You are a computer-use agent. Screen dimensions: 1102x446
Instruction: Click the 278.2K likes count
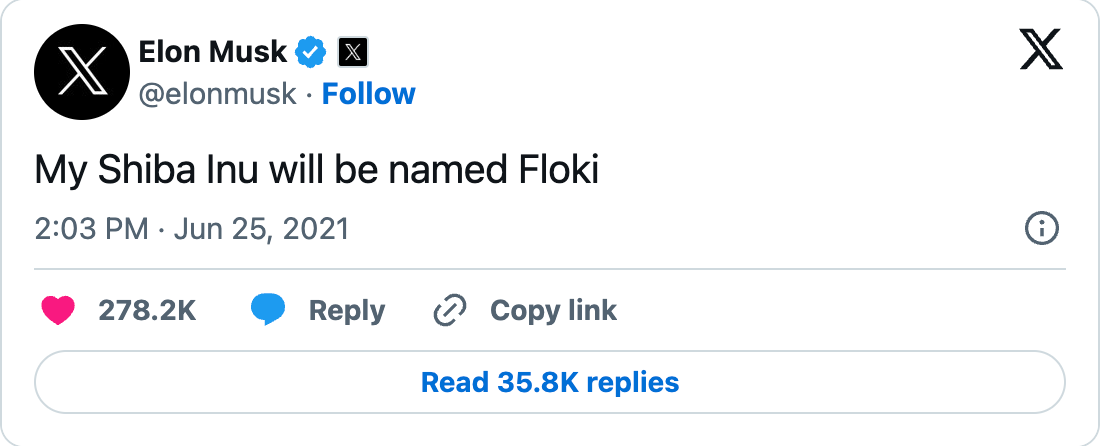point(148,310)
